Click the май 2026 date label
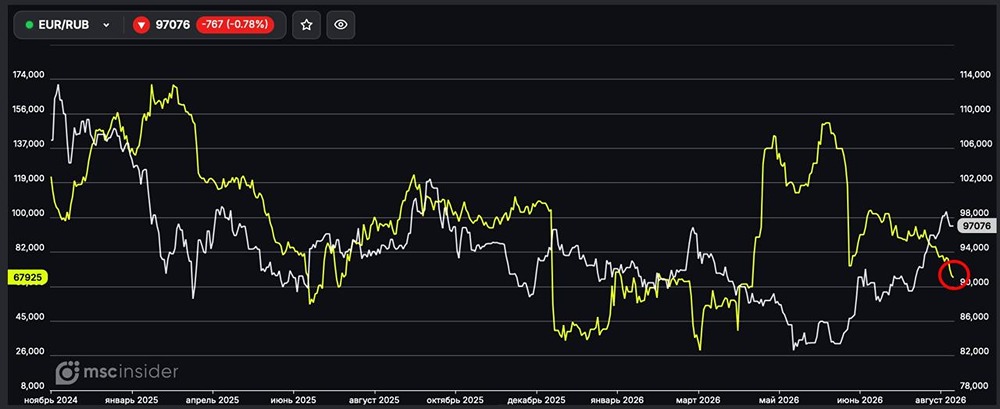The image size is (1000, 409). [779, 399]
